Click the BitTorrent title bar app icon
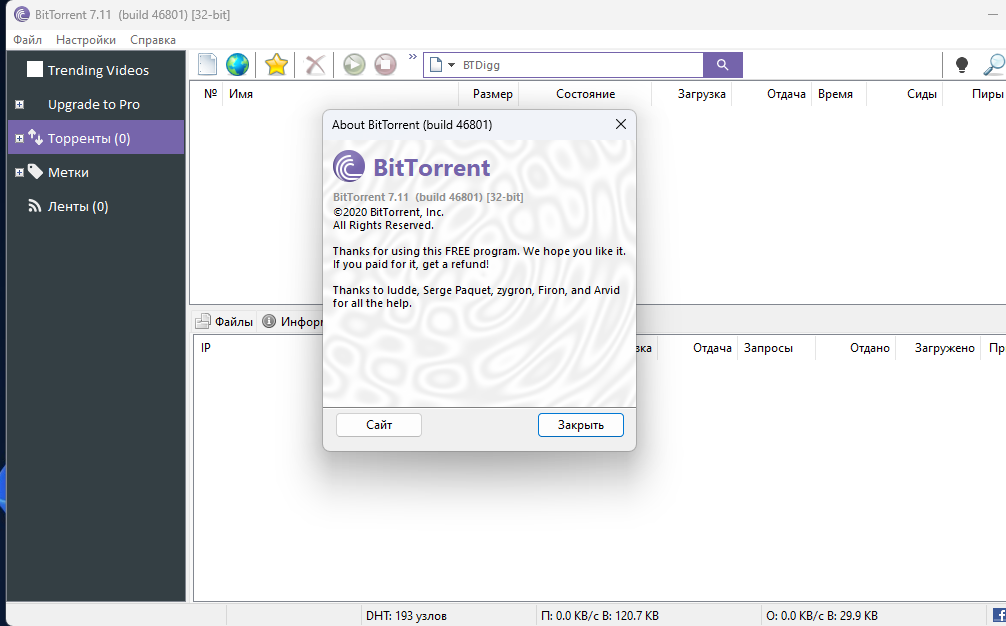1006x626 pixels. [x=22, y=14]
